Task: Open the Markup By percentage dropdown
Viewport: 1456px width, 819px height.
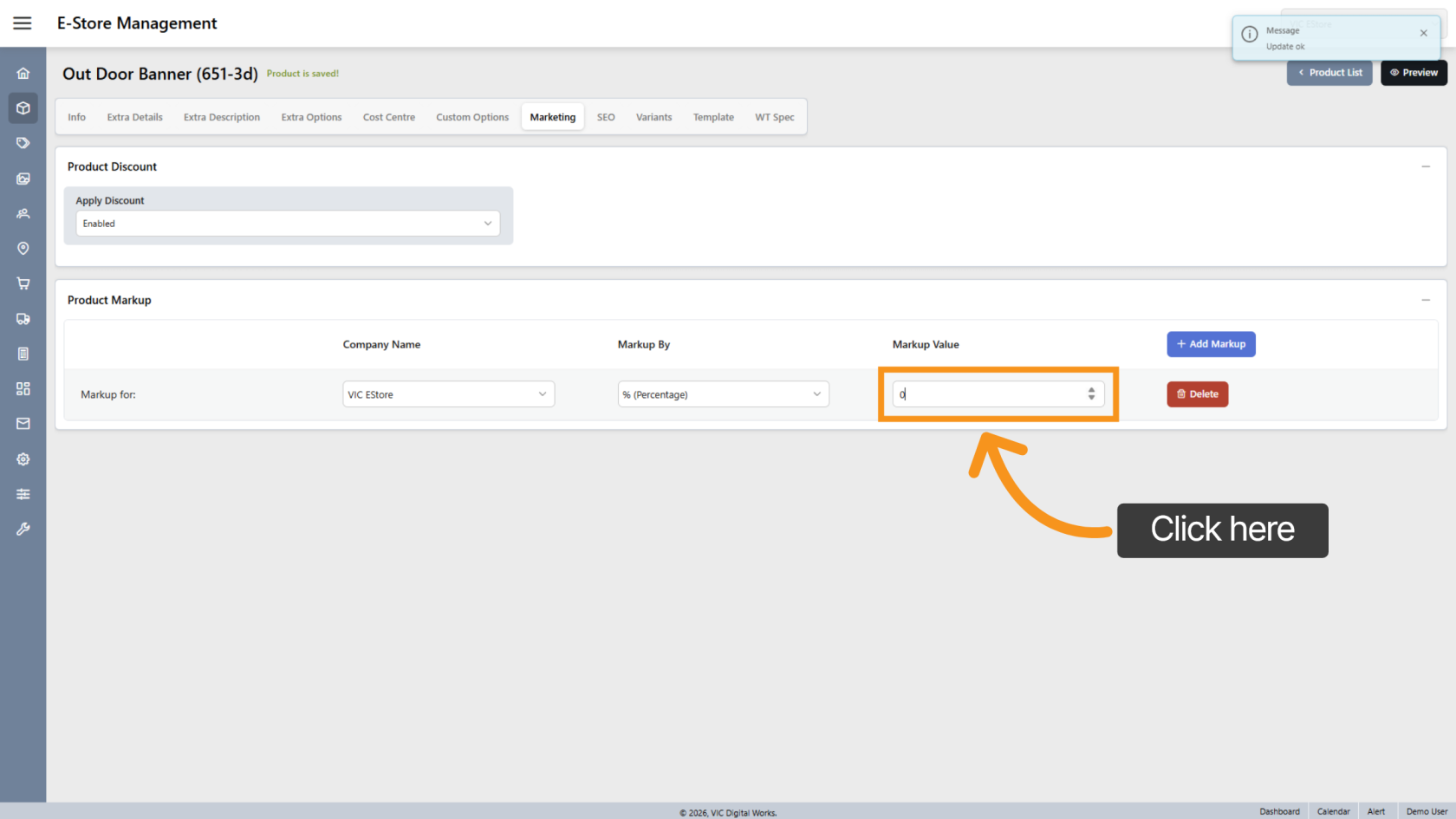Action: [723, 394]
